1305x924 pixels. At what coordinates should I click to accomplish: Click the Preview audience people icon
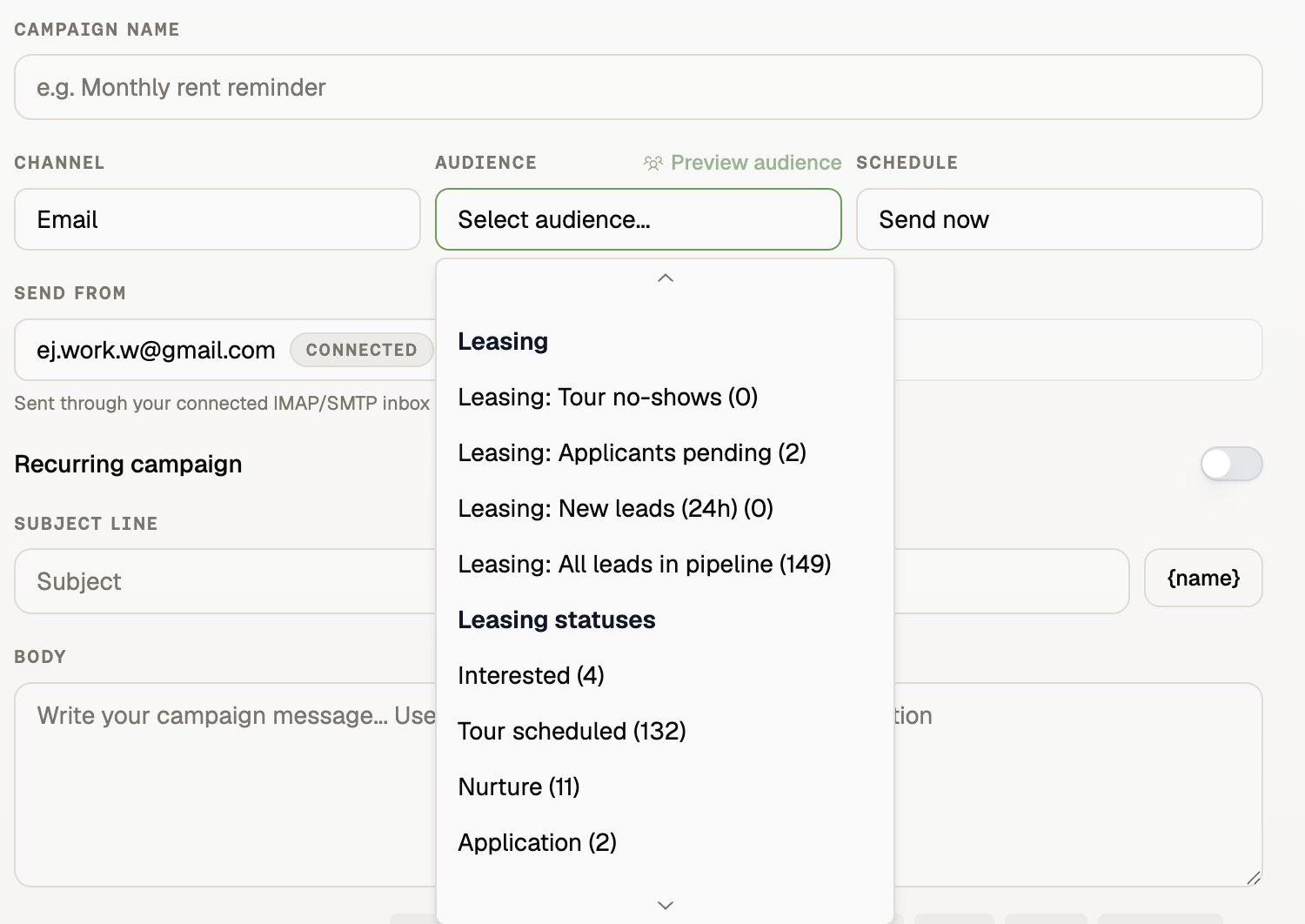click(x=652, y=163)
